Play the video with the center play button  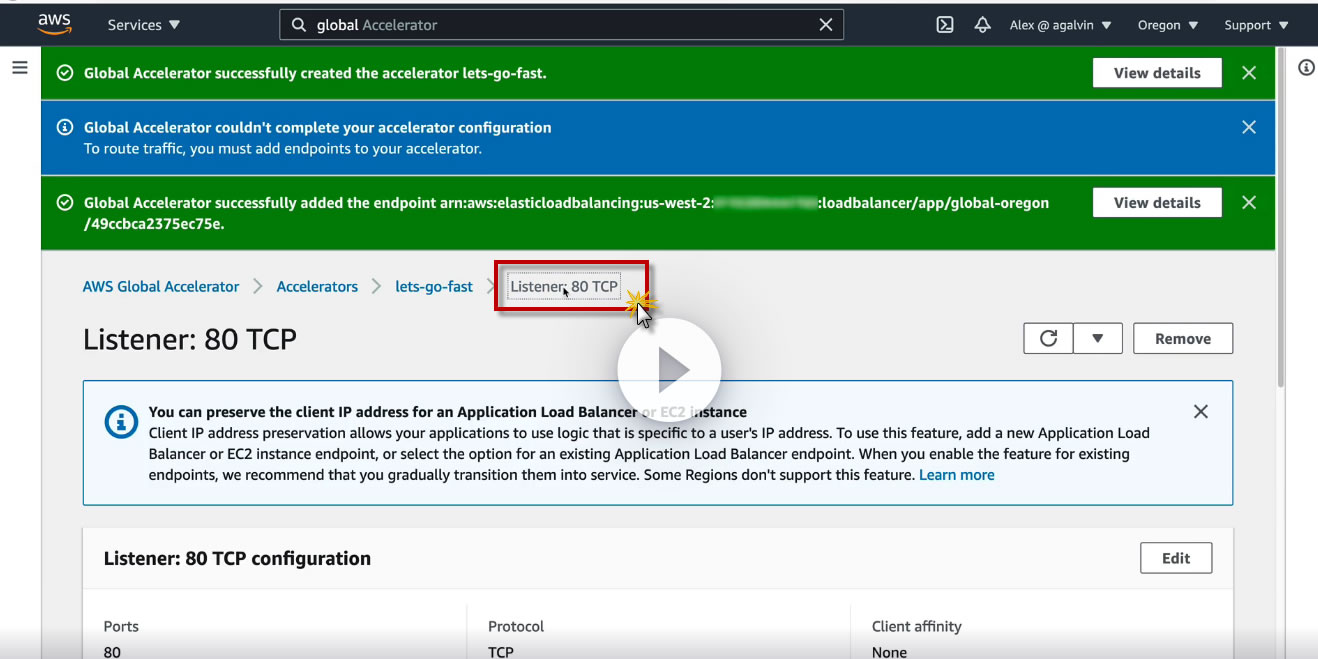click(669, 370)
